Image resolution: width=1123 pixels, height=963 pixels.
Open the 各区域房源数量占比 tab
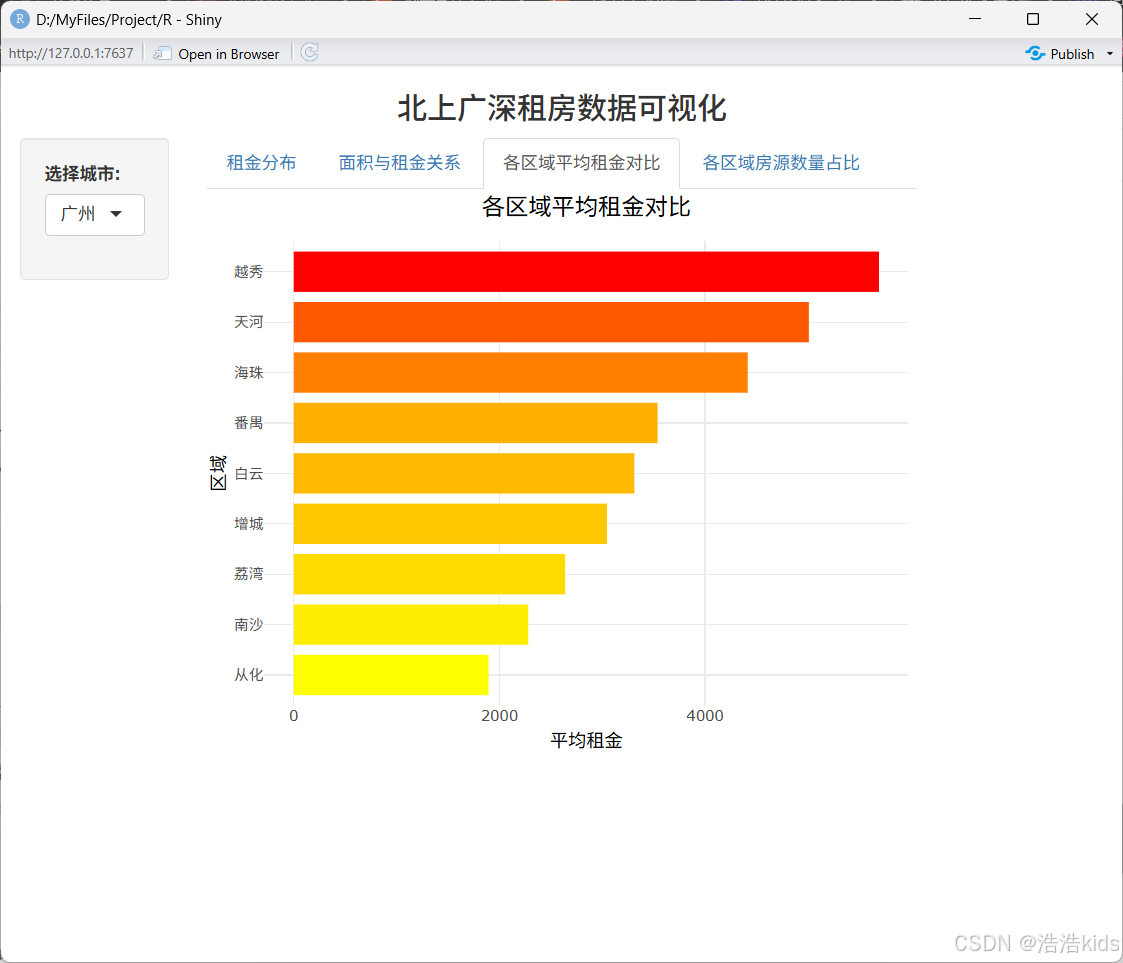click(x=781, y=163)
